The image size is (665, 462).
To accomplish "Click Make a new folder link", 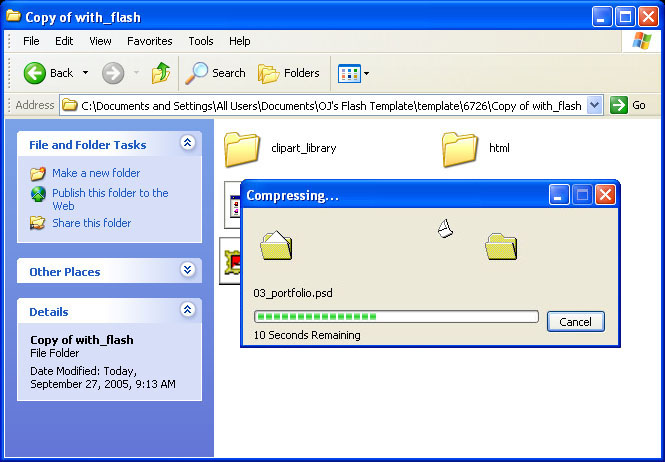I will (x=96, y=173).
